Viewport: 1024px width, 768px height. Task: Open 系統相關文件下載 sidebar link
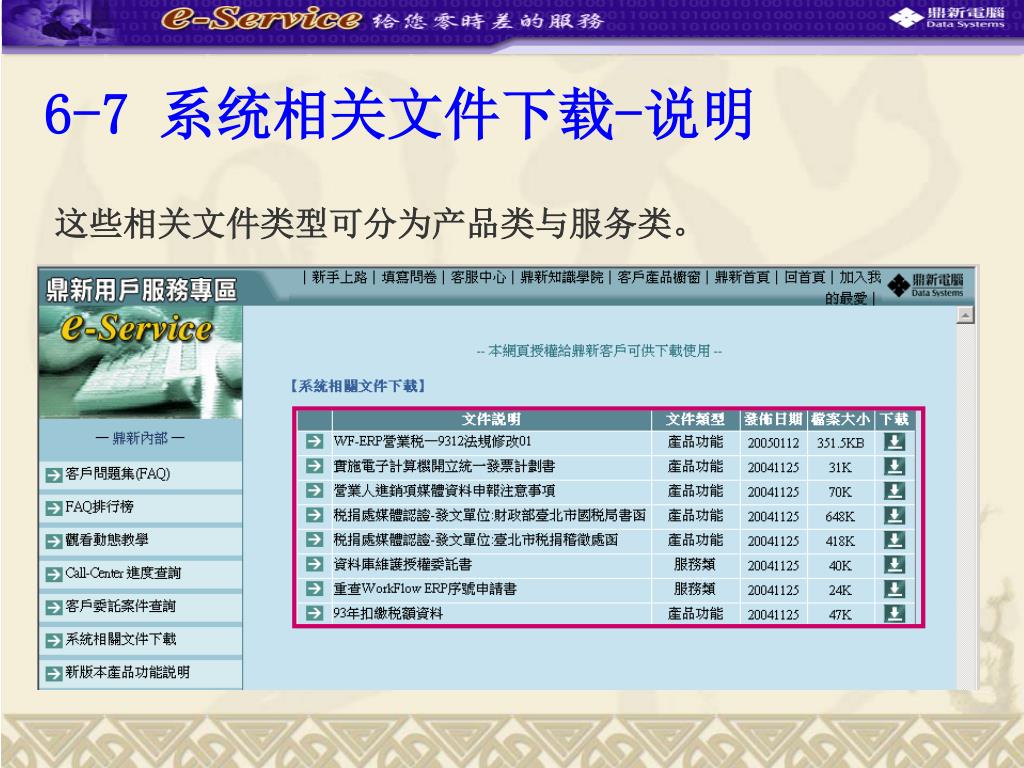[121, 639]
